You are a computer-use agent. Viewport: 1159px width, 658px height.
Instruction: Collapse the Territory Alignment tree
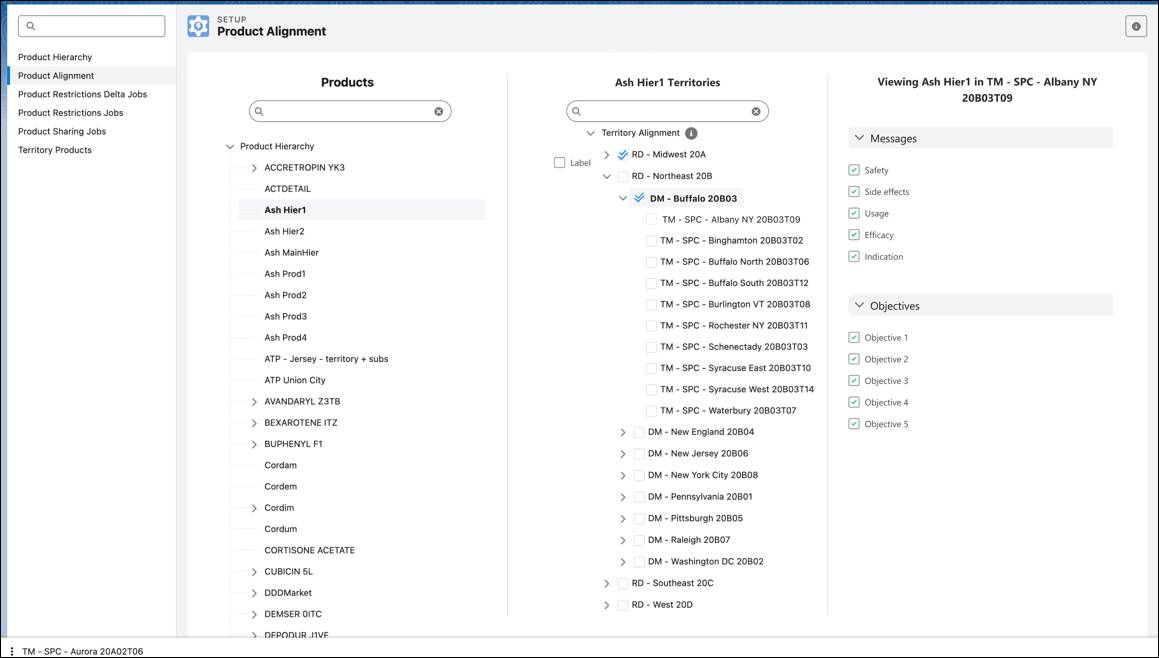tap(591, 133)
